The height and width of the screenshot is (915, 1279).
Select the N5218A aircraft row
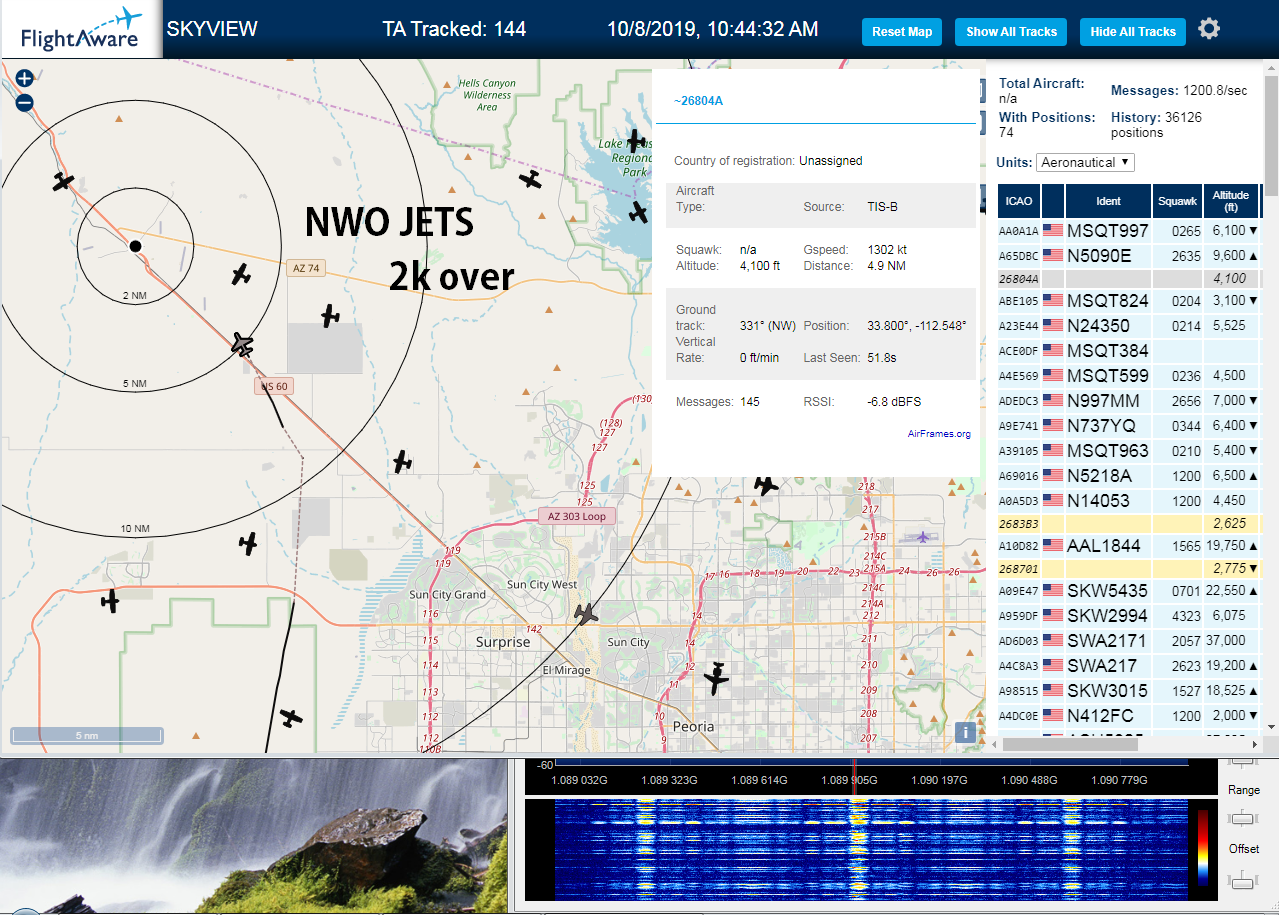coord(1130,476)
